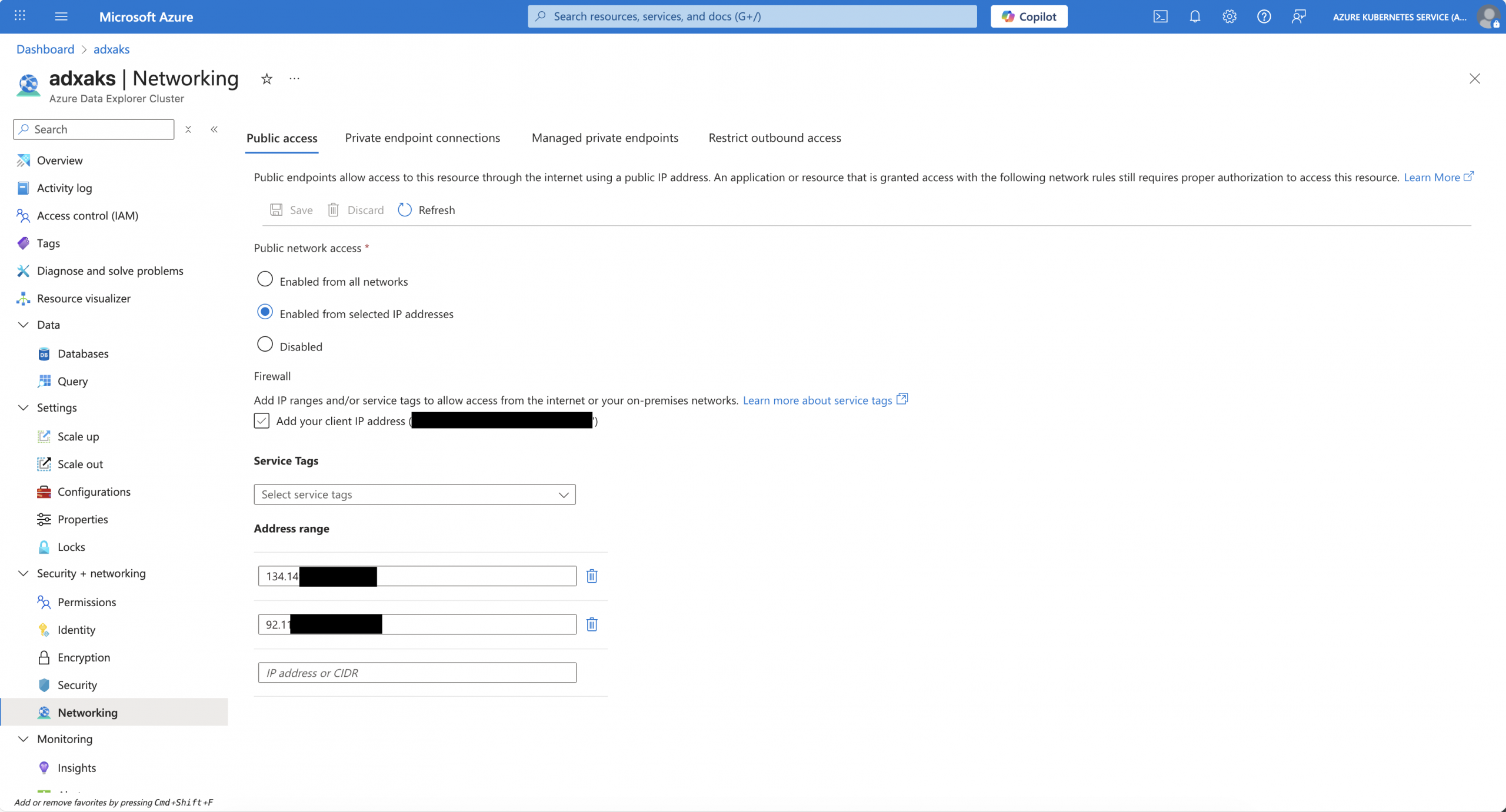The width and height of the screenshot is (1506, 812).
Task: Open the Select service tags dropdown
Action: tap(414, 494)
